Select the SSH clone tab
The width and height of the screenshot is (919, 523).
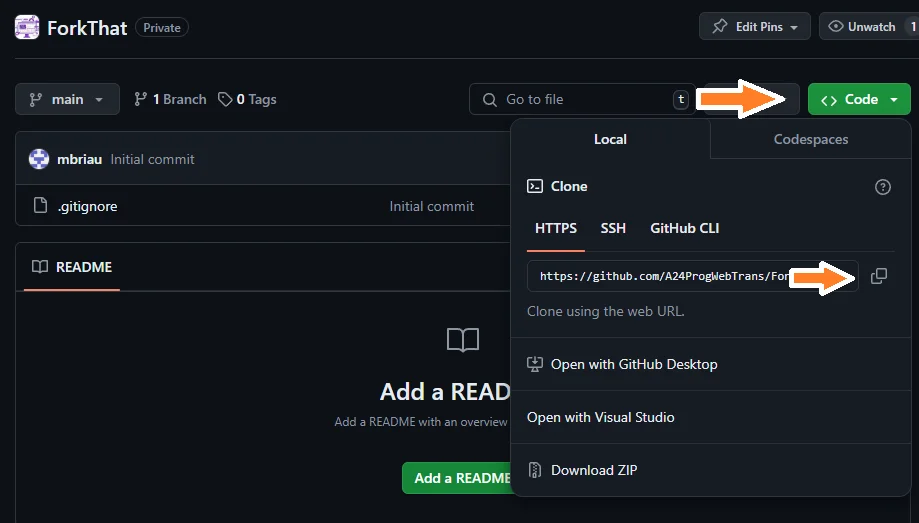(x=613, y=228)
